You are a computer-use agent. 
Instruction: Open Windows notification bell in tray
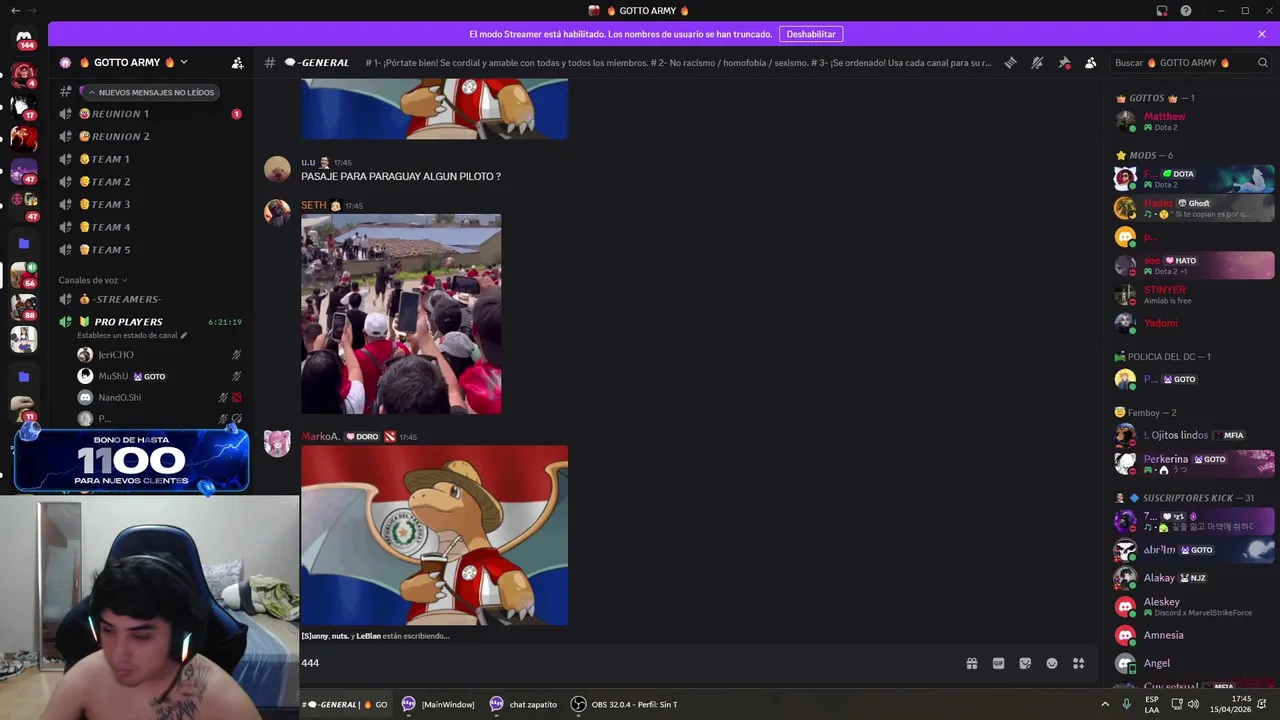click(x=1262, y=704)
